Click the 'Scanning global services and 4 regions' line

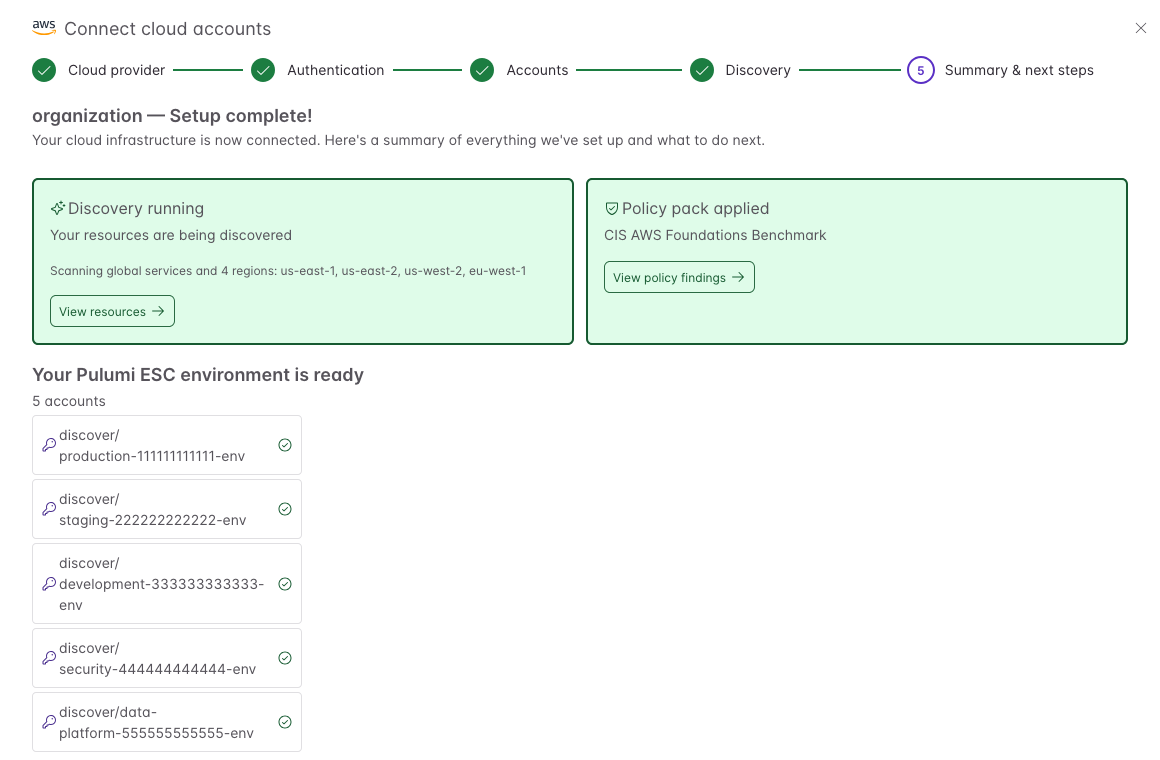coord(289,271)
